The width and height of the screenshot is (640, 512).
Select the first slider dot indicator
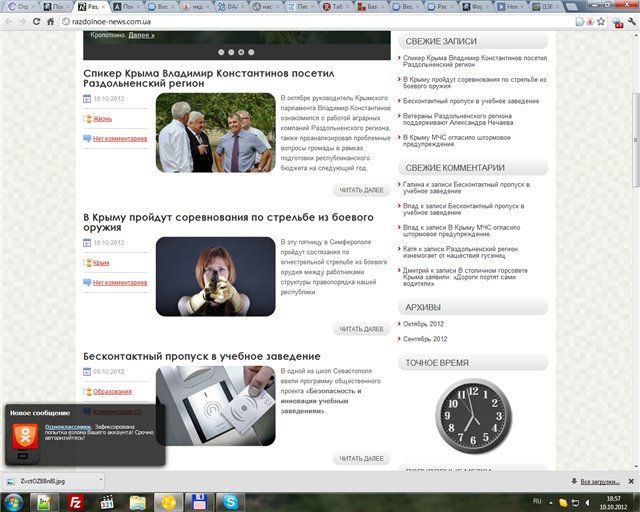pyautogui.click(x=221, y=52)
